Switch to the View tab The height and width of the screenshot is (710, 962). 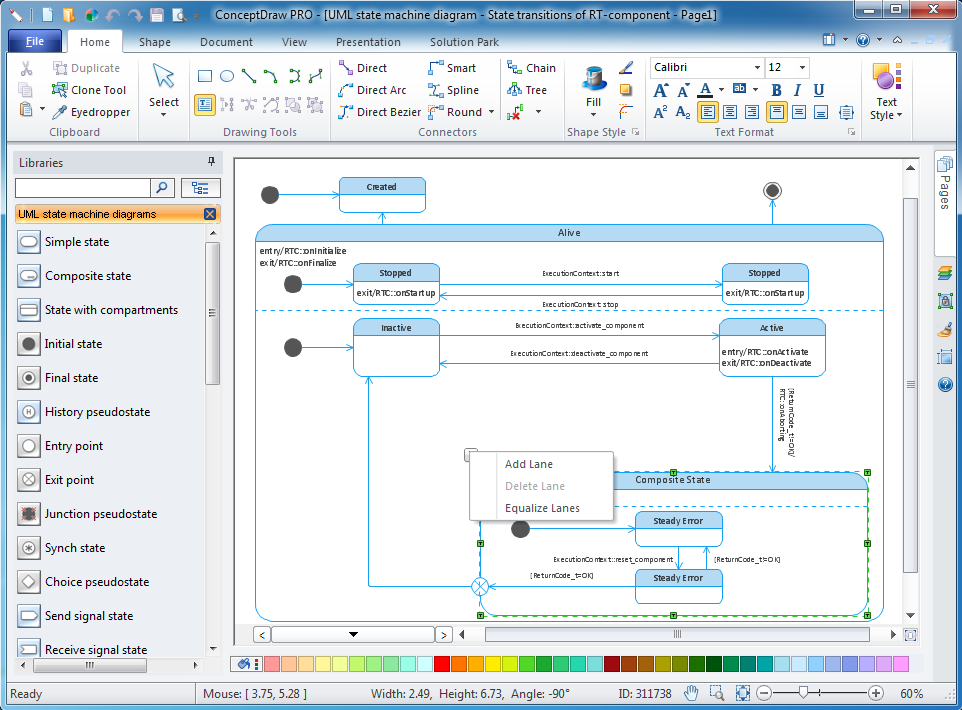(x=294, y=42)
